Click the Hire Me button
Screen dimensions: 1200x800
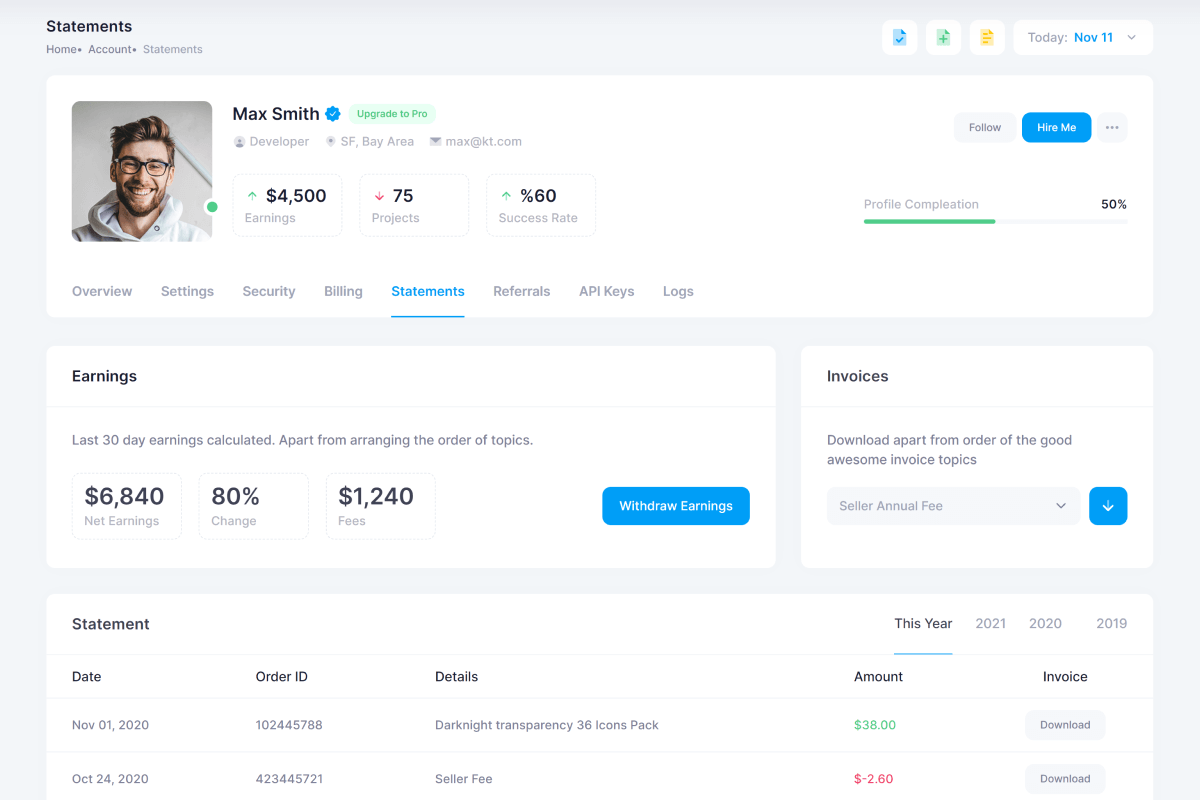point(1056,128)
